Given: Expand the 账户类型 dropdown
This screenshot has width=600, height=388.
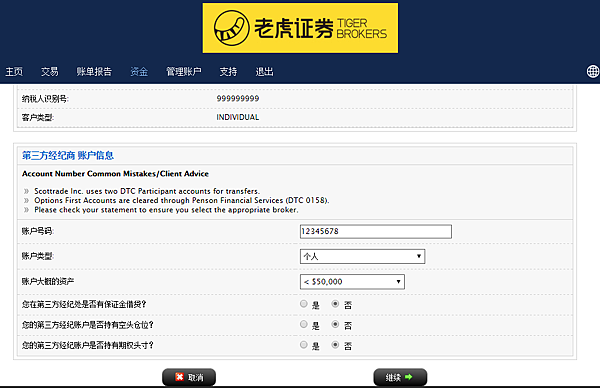Looking at the screenshot, I should [362, 256].
